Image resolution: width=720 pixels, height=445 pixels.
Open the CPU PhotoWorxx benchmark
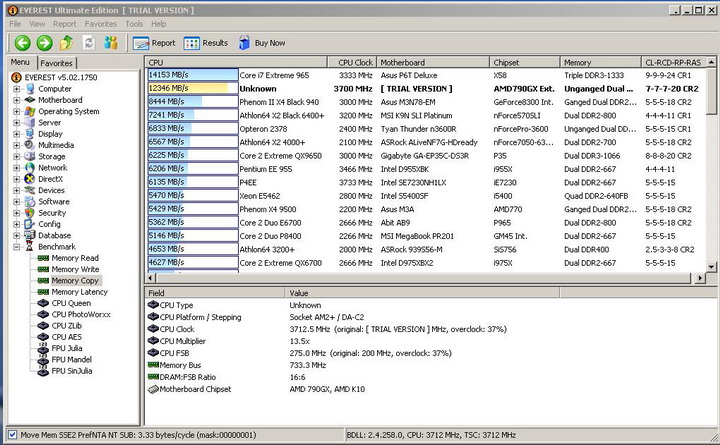81,315
